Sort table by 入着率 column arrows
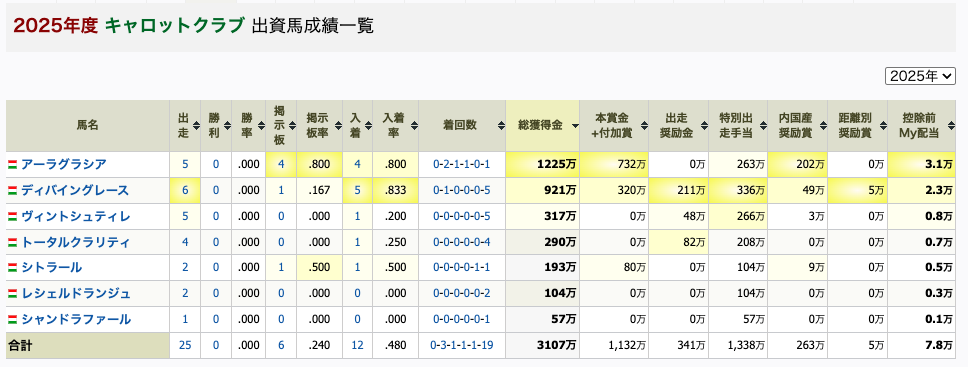This screenshot has height=367, width=968. coord(413,125)
